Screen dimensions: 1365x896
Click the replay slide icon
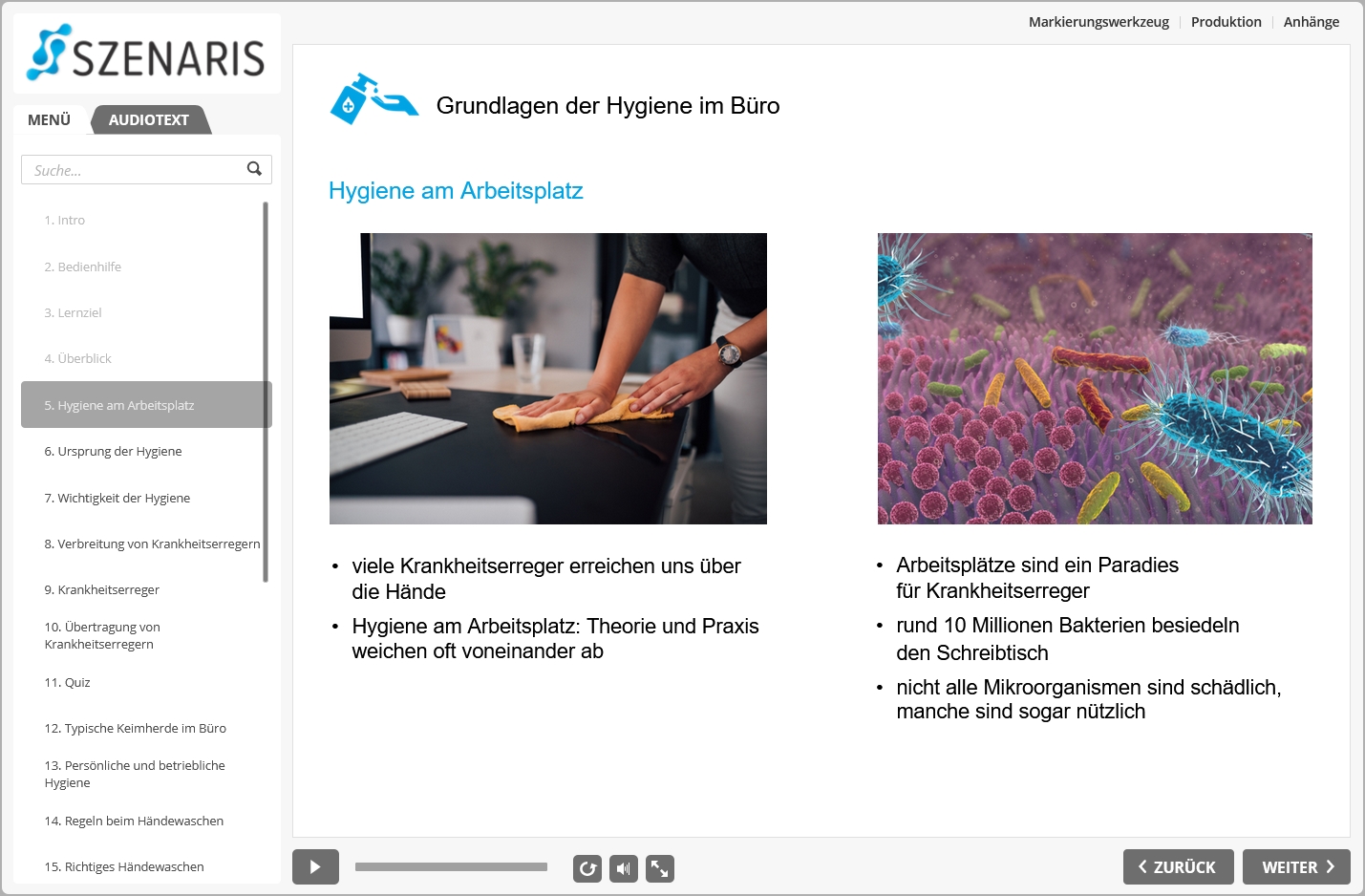(x=587, y=868)
